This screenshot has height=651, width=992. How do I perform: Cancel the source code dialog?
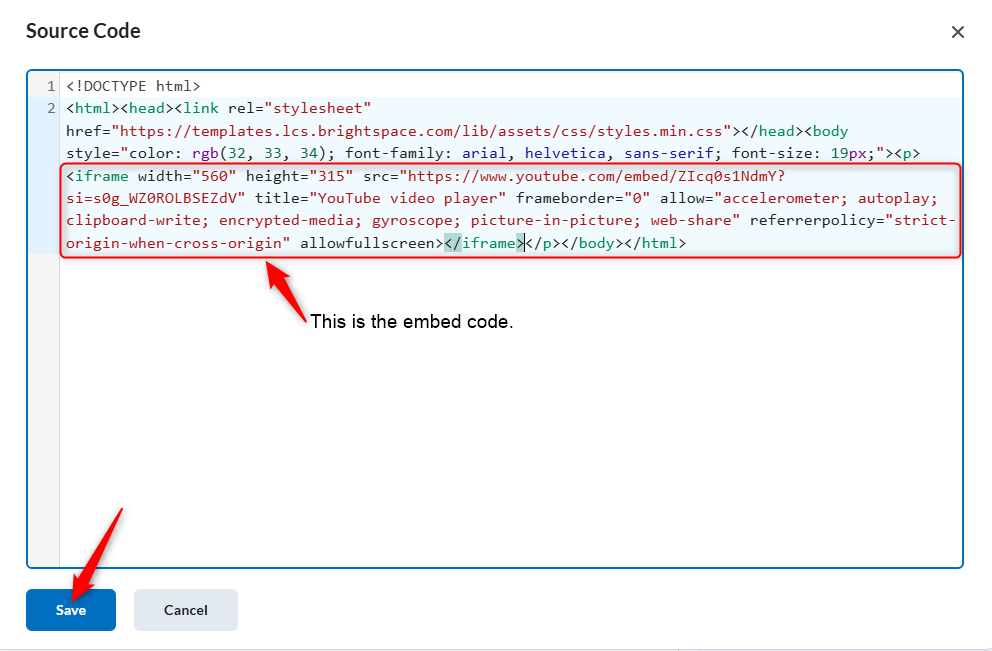[185, 610]
